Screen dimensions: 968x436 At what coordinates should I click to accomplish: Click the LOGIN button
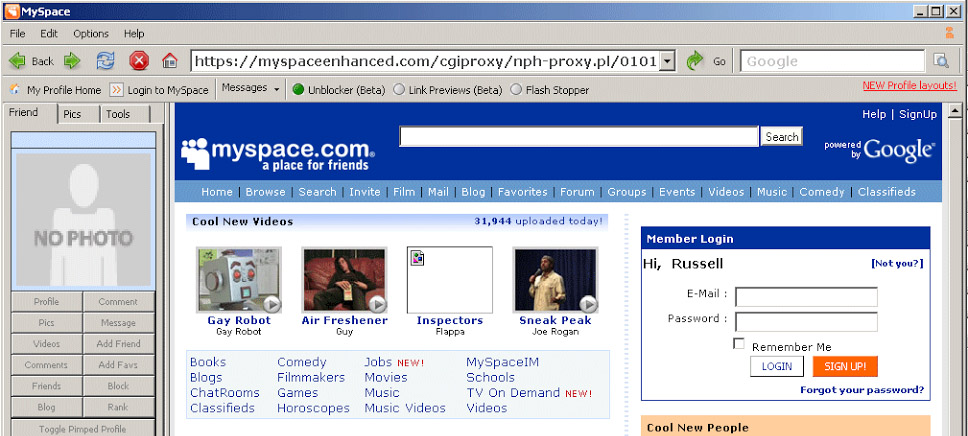pyautogui.click(x=777, y=366)
